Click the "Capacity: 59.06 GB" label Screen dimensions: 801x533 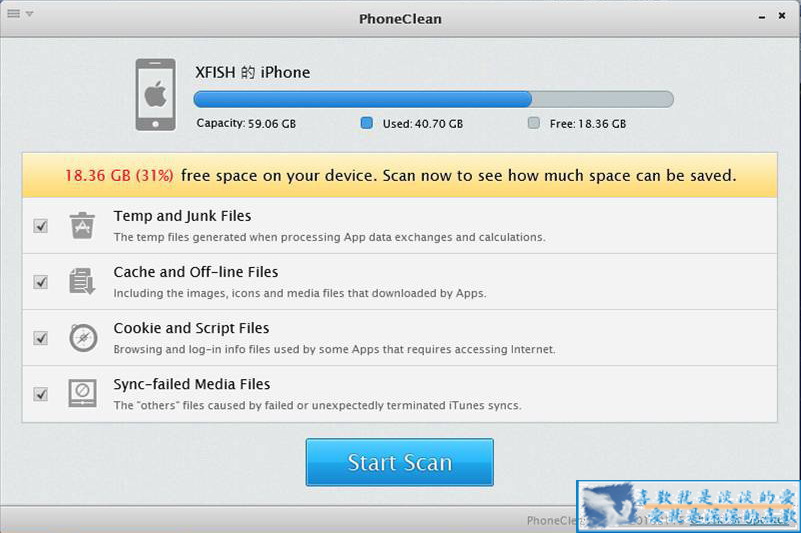[246, 123]
